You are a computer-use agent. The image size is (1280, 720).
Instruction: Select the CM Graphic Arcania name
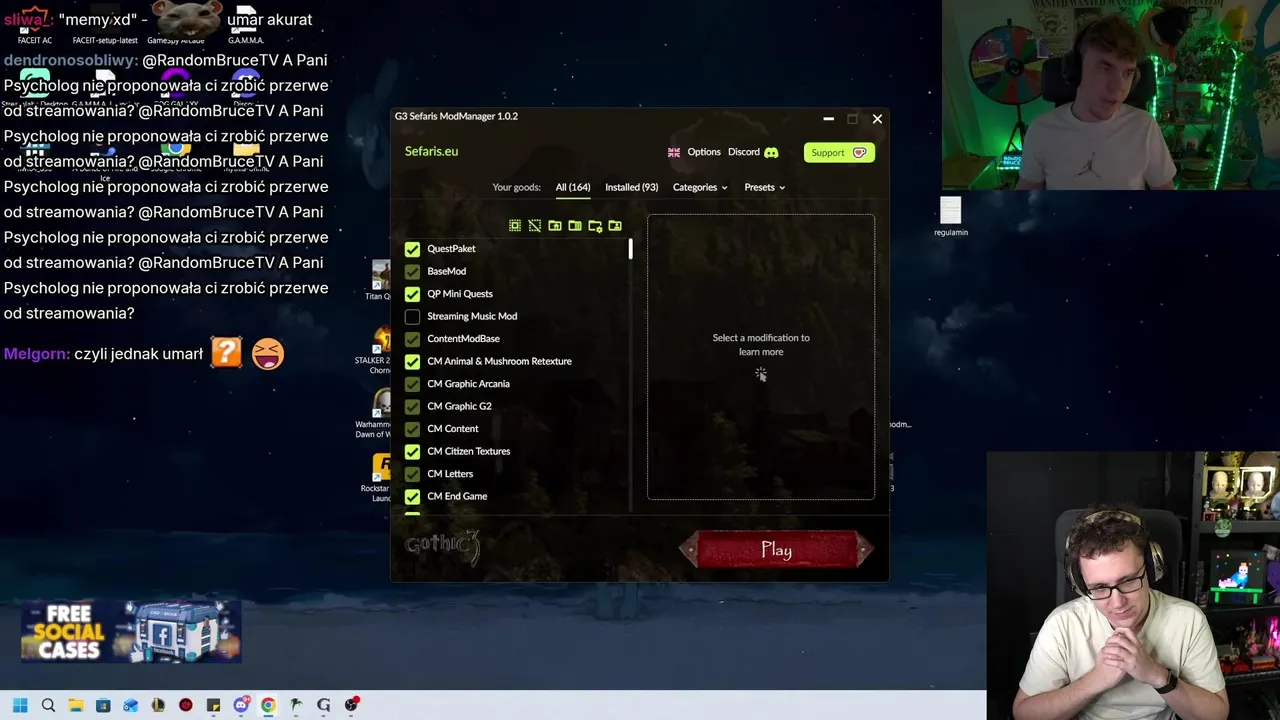coord(468,384)
